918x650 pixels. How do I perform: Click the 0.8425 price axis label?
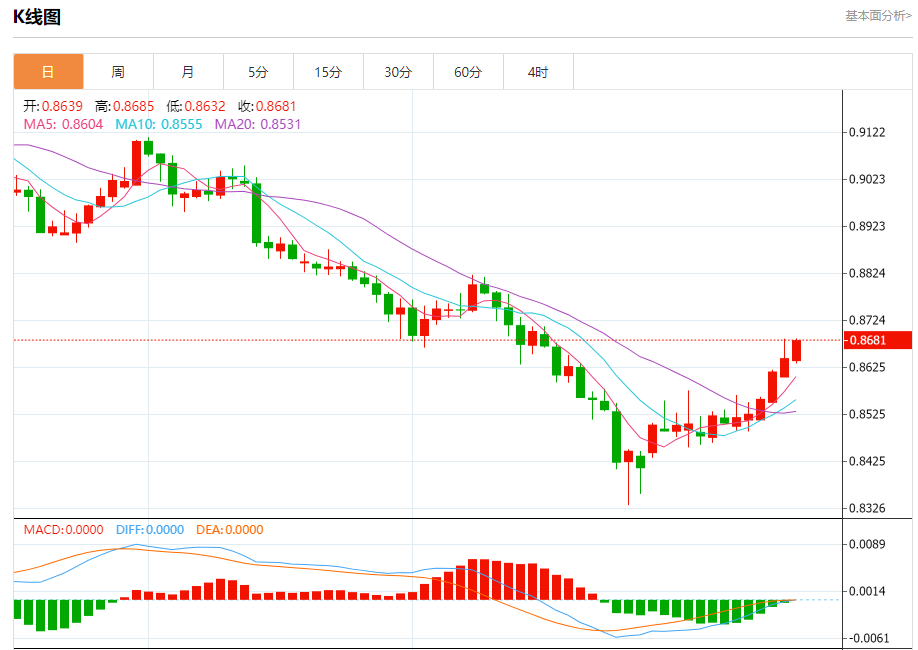click(867, 461)
